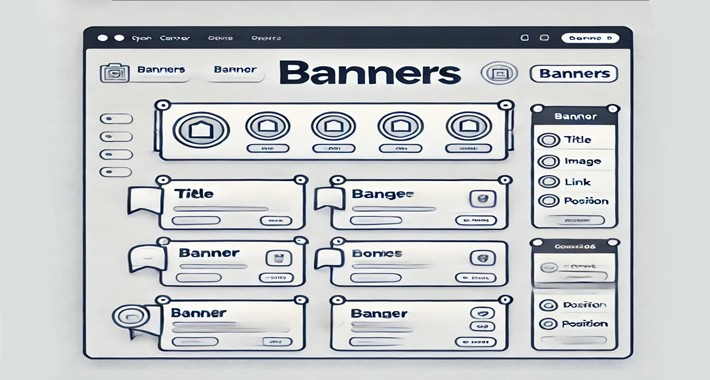Open the third menu item in the title bar
This screenshot has width=710, height=380.
point(220,38)
